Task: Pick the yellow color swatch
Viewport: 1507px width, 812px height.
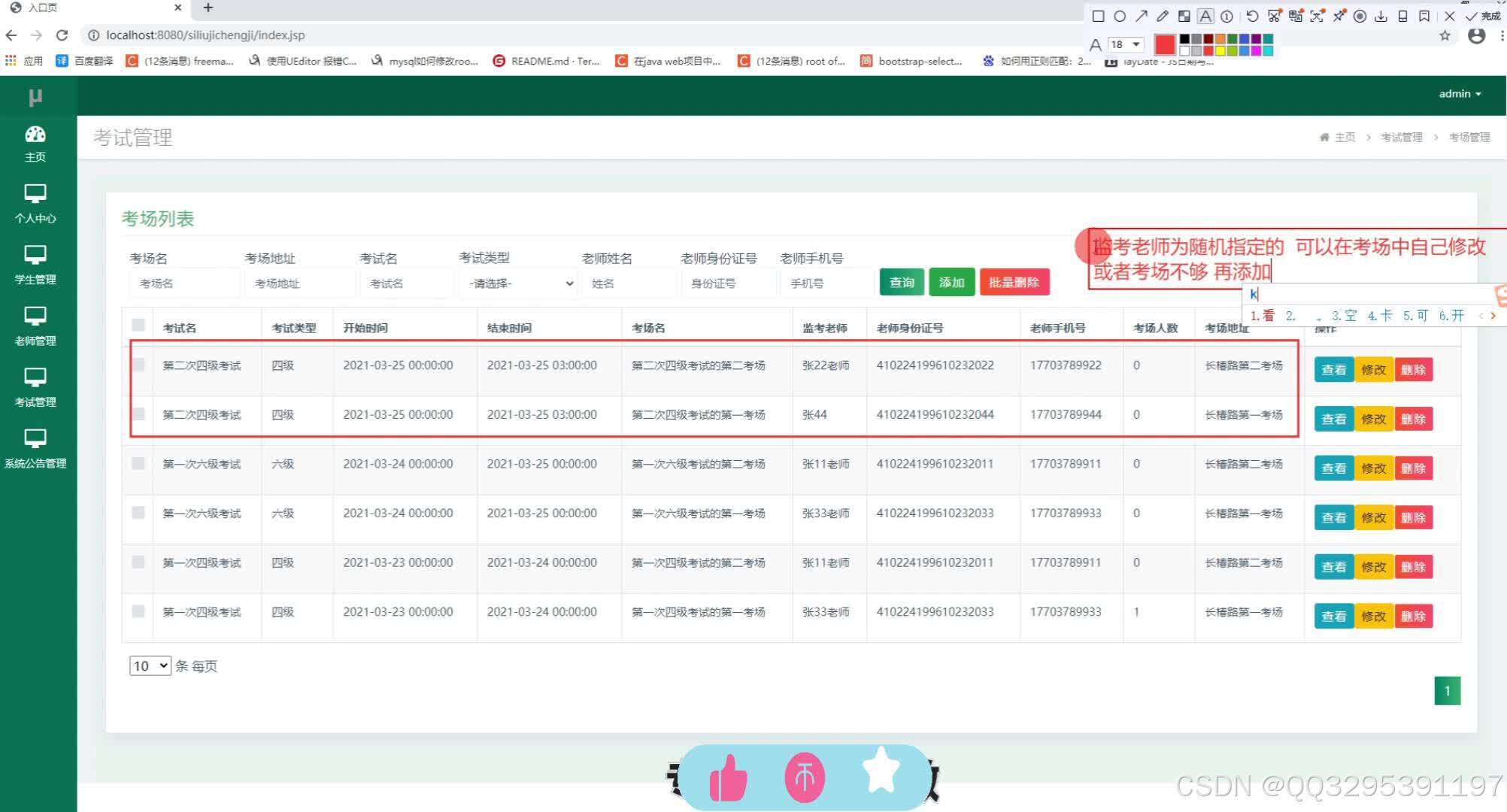Action: coord(1220,50)
